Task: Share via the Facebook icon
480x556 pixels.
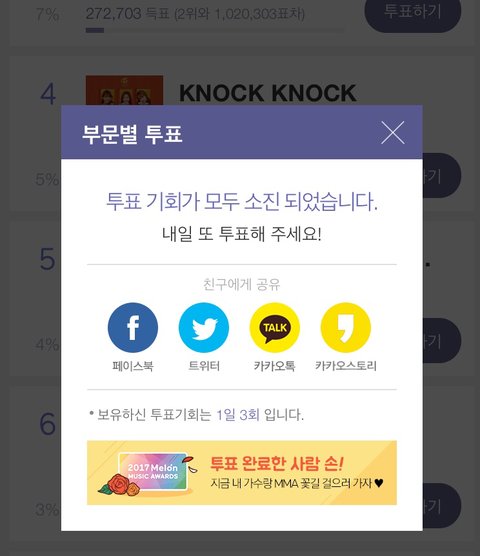Action: 133,327
